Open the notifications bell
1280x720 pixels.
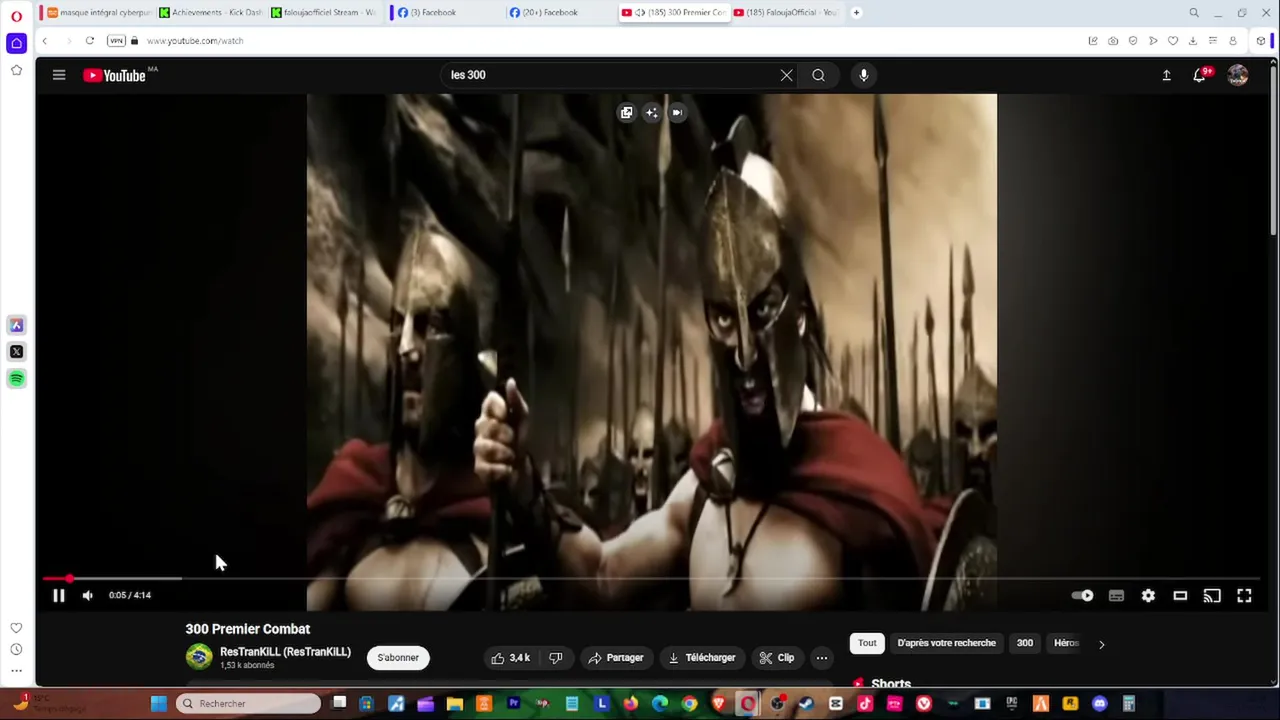point(1200,75)
